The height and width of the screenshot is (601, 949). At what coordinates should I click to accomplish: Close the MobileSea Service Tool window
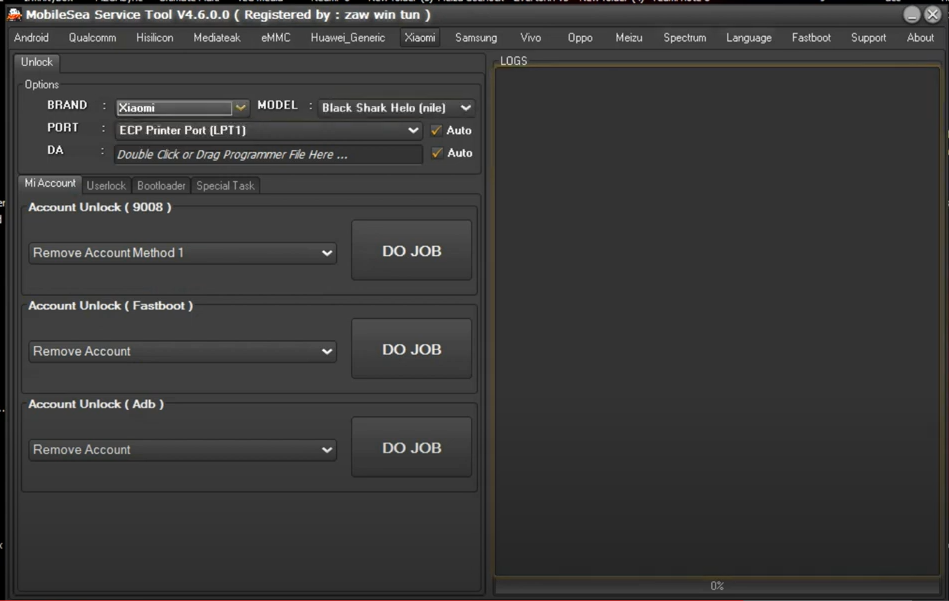click(932, 15)
